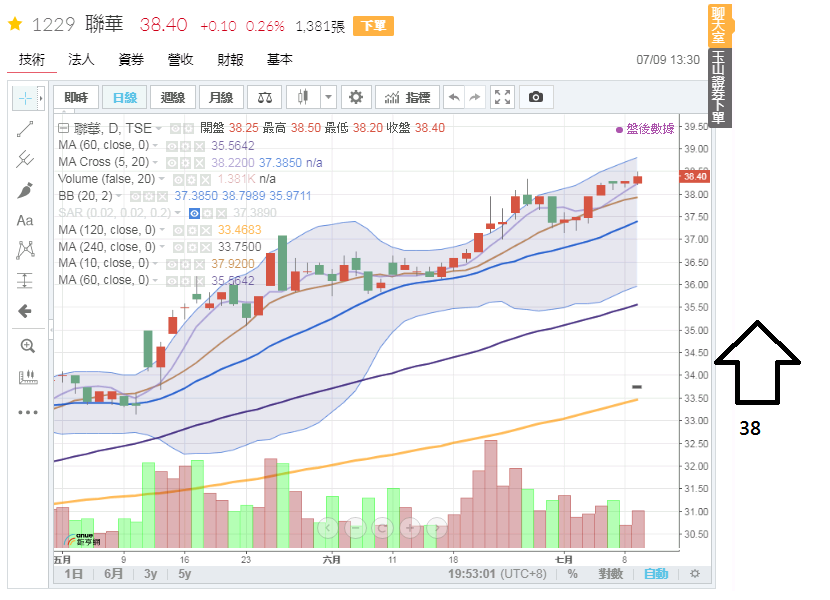Click the left-pointing back arrow tool

click(x=25, y=311)
